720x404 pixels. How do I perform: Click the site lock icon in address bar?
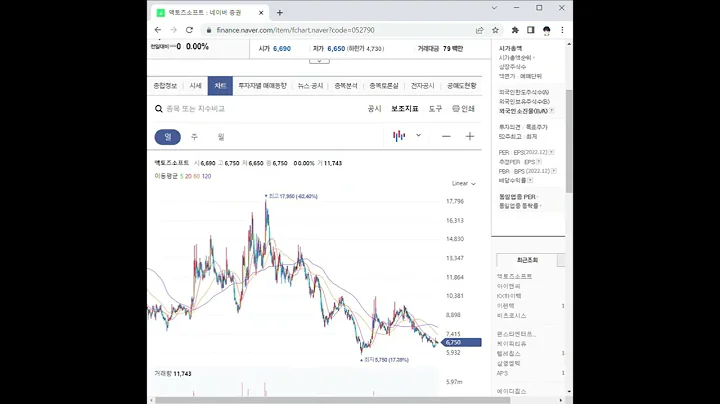[209, 30]
